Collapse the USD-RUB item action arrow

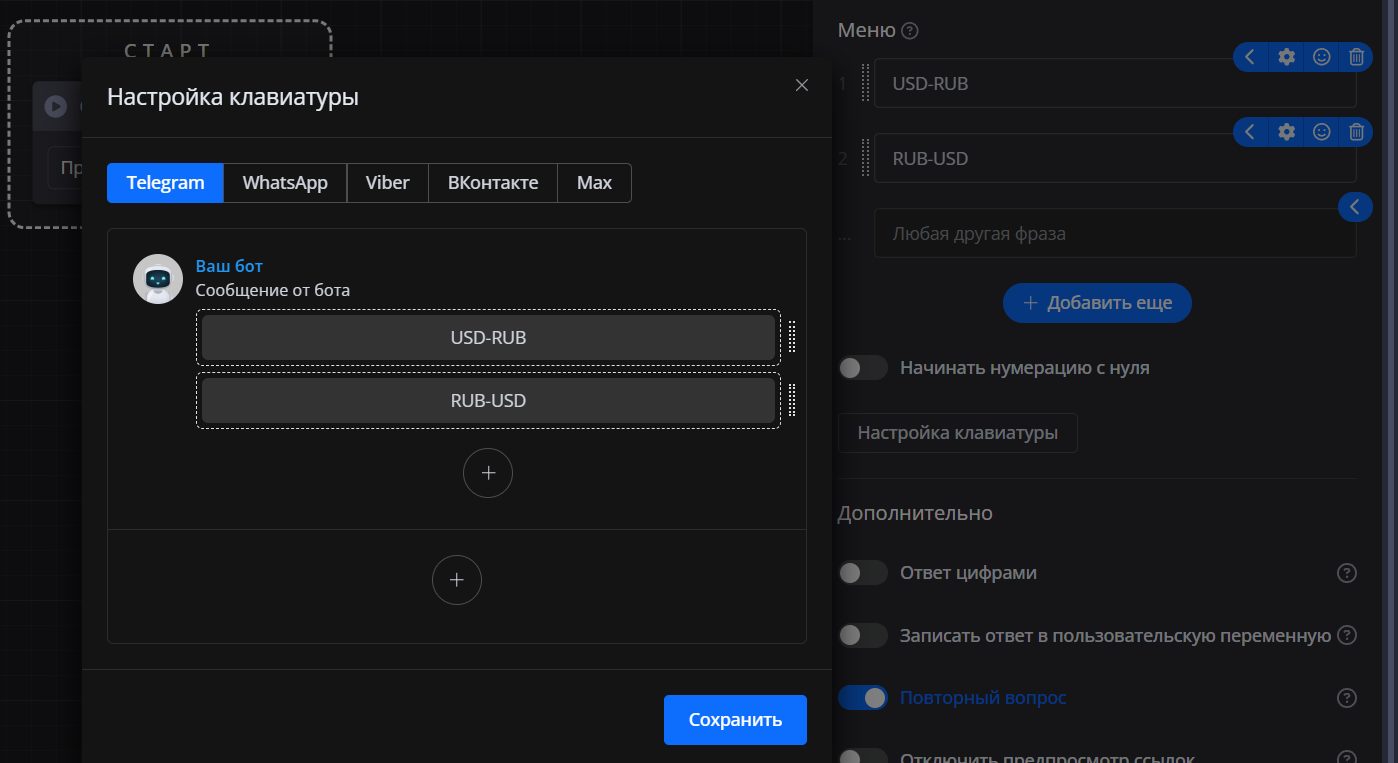pyautogui.click(x=1250, y=57)
